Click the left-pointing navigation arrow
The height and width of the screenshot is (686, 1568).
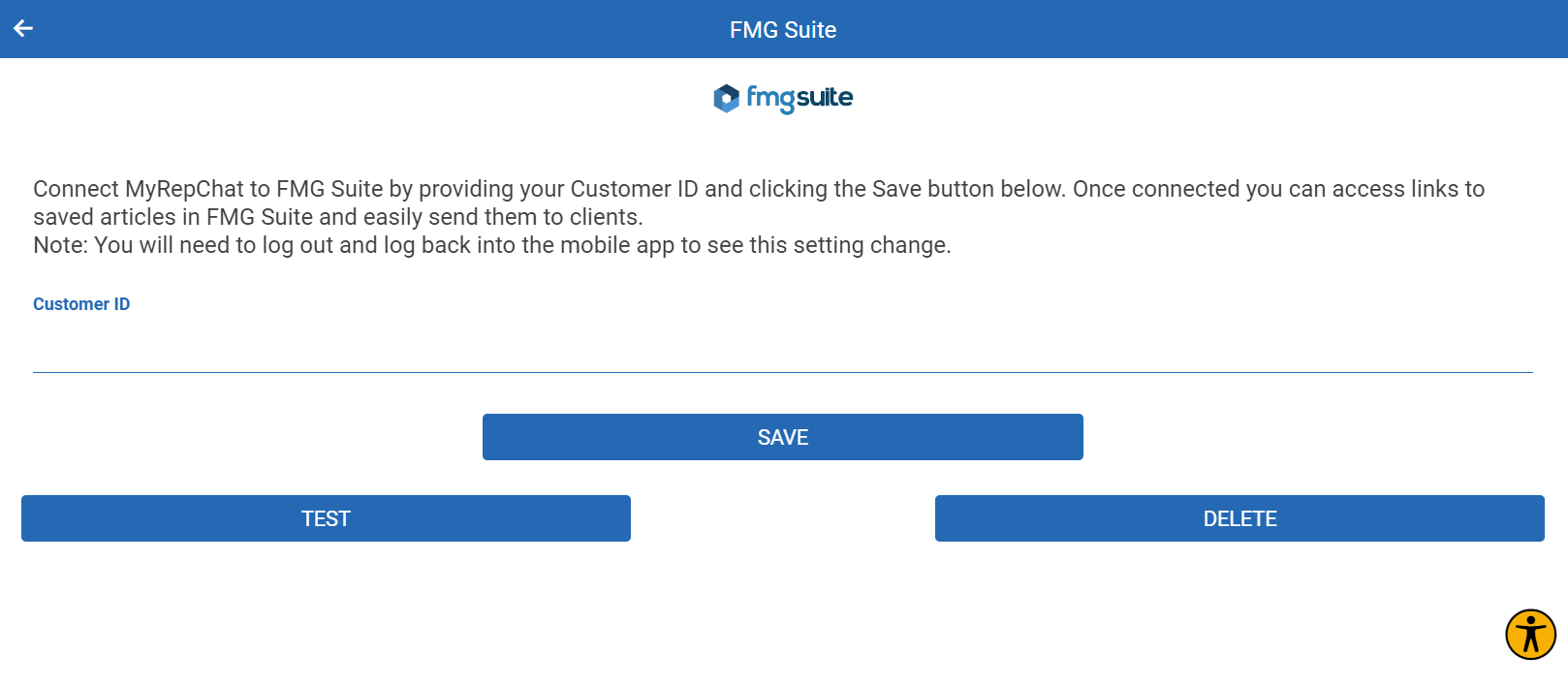click(x=22, y=28)
